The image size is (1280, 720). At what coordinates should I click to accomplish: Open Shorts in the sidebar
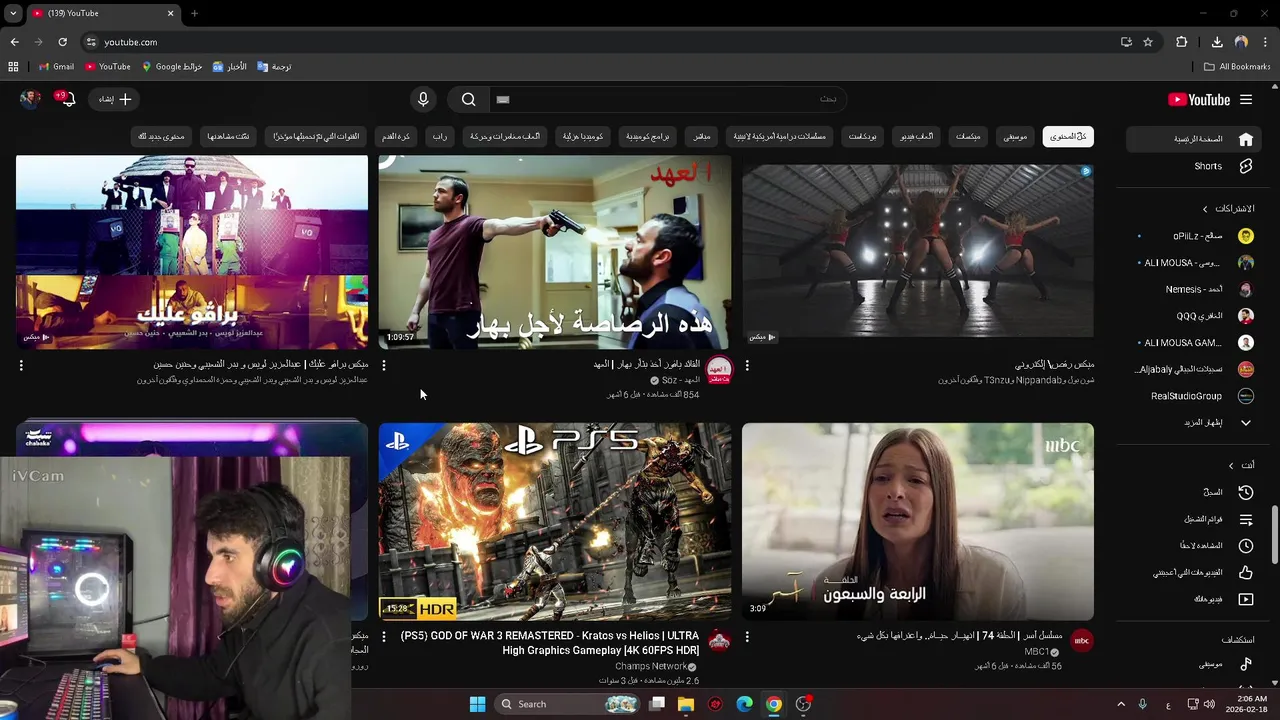click(1192, 166)
